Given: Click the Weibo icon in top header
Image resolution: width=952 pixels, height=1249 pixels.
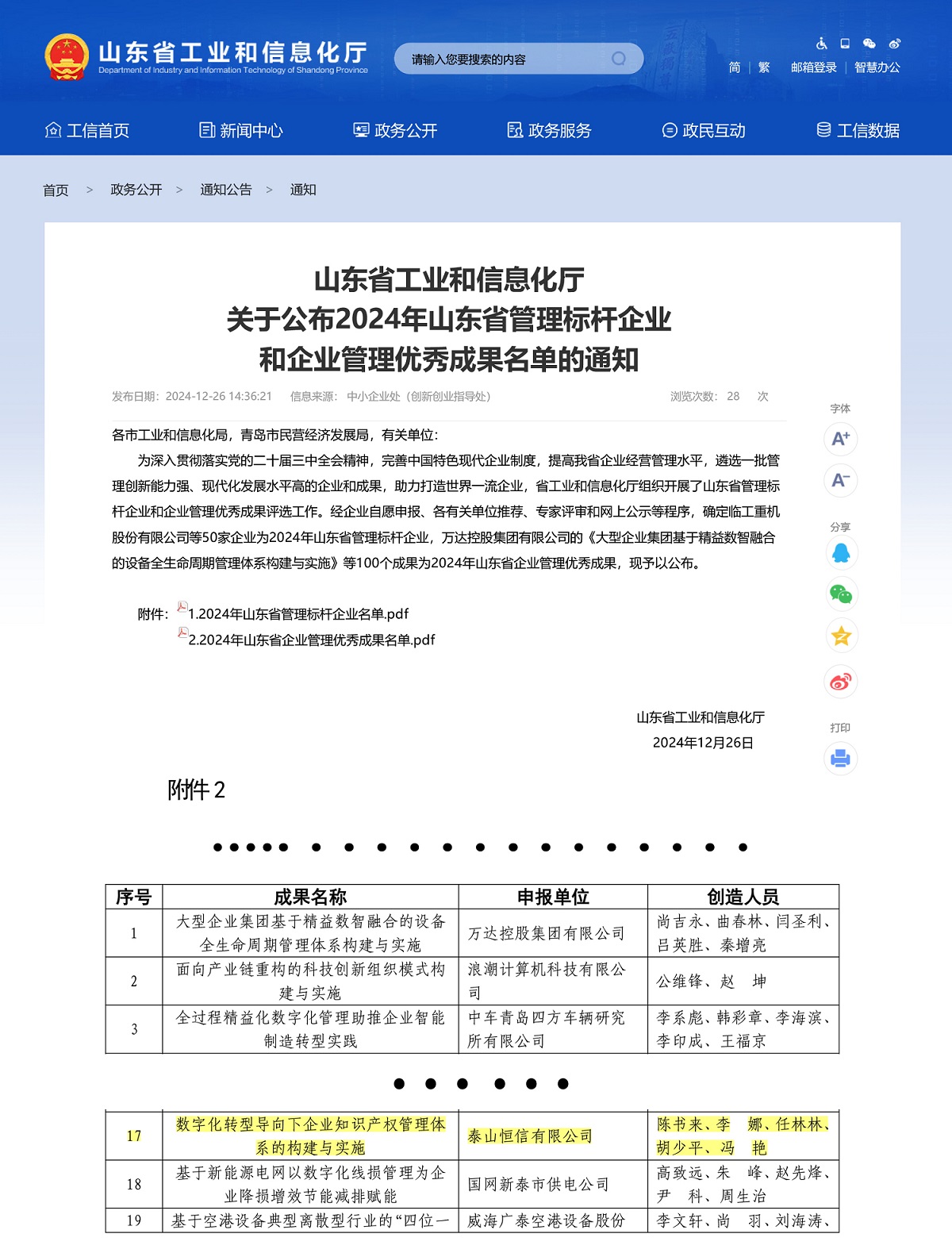Looking at the screenshot, I should pos(895,44).
